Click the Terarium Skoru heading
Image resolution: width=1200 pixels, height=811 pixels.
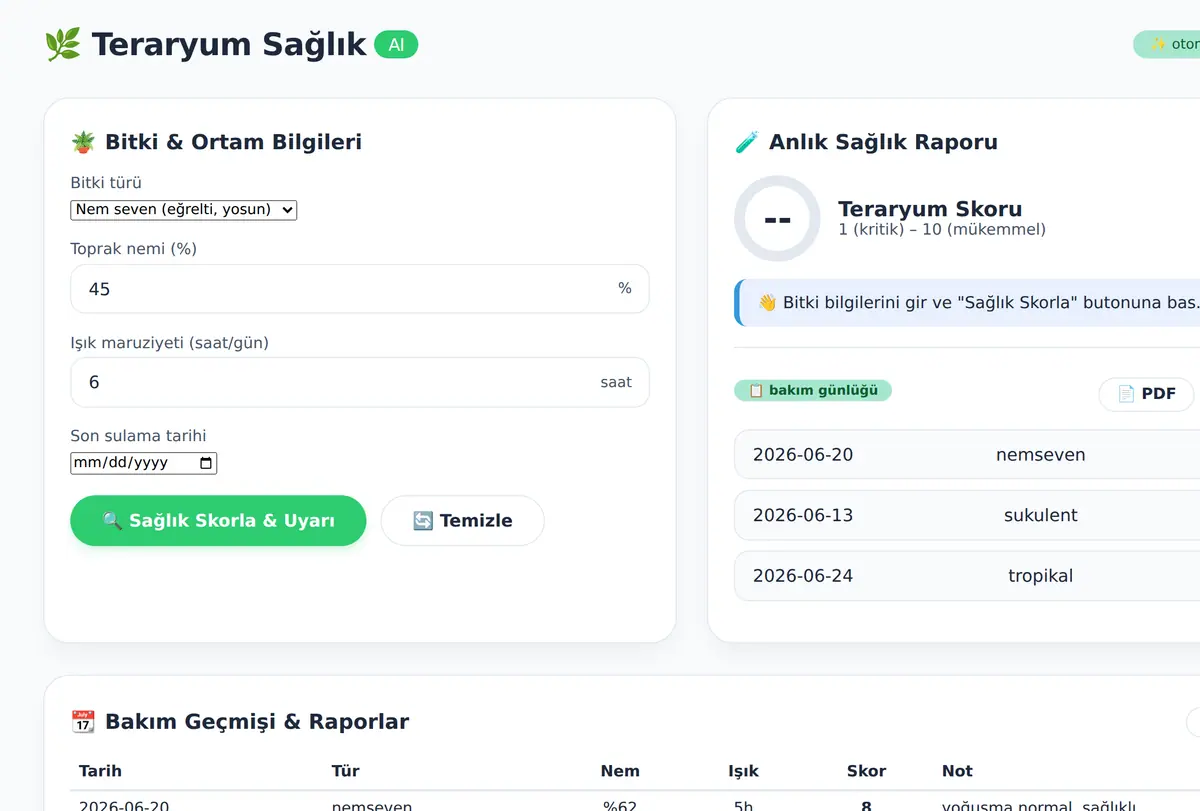[930, 209]
